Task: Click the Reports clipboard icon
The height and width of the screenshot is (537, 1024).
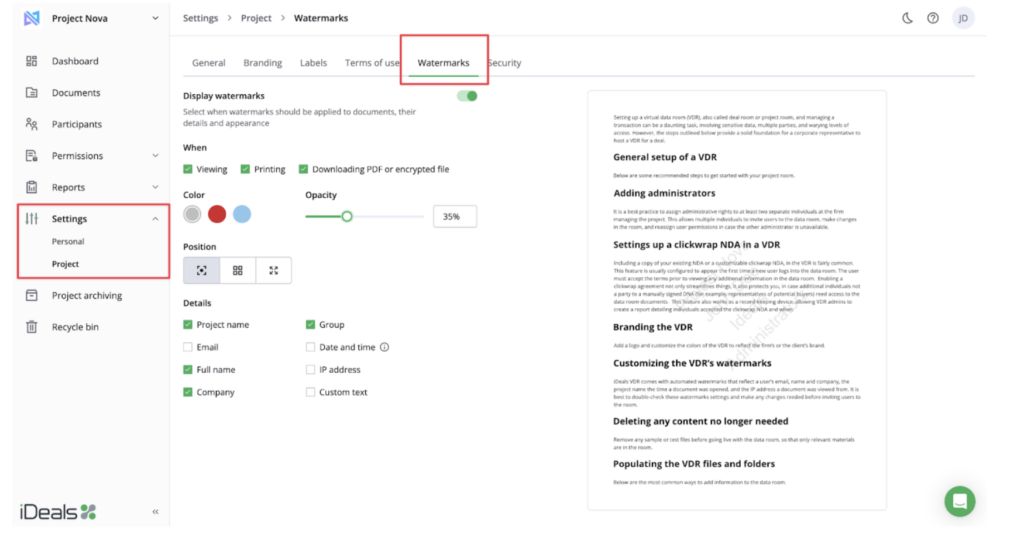Action: 31,187
